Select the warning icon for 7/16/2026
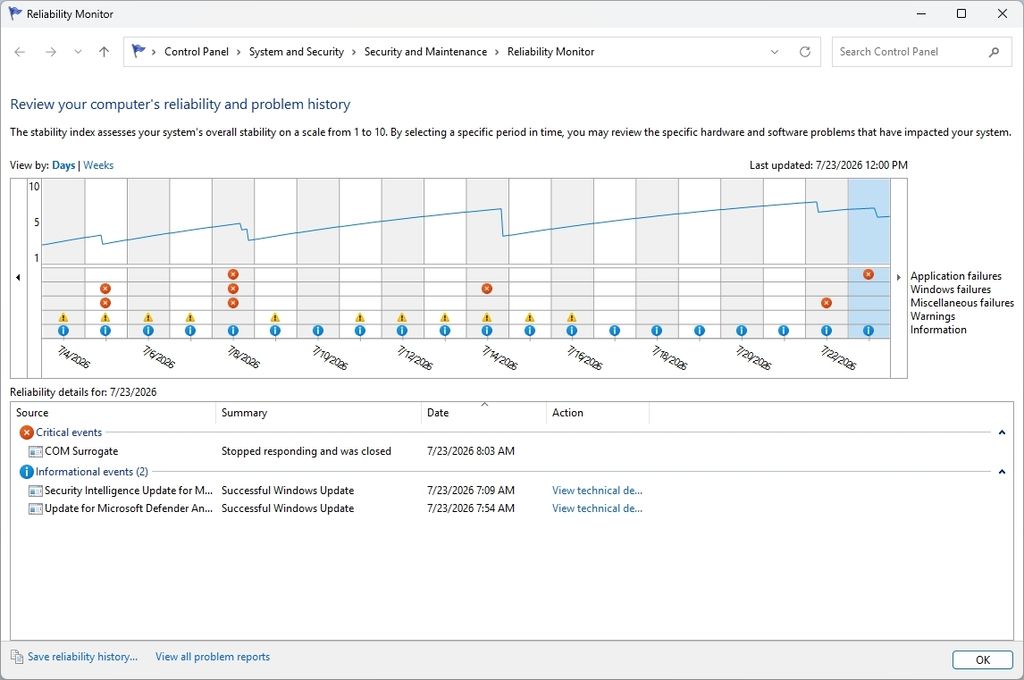 (571, 317)
